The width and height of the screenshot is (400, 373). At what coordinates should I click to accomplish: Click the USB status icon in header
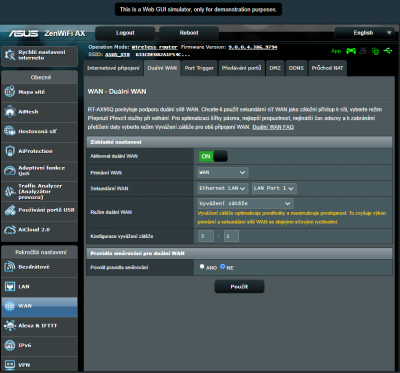coord(388,51)
